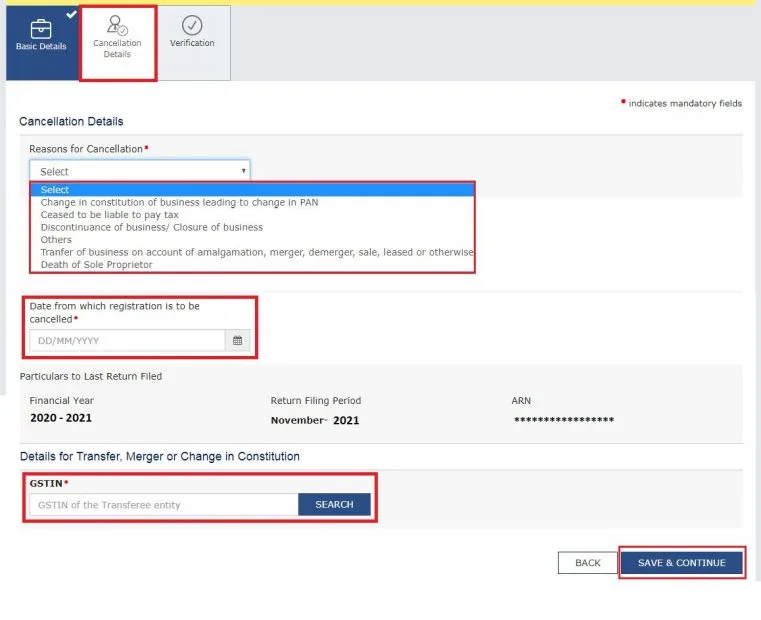Pick Ceased to be liable to pay tax
Screen dimensions: 761x620
point(252,215)
